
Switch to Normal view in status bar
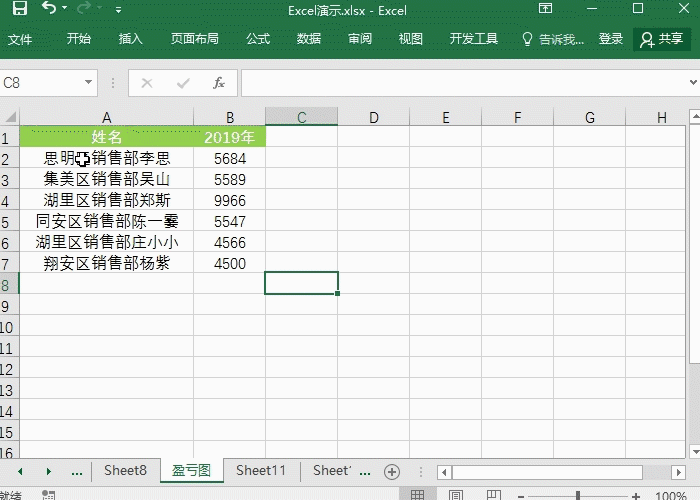(418, 495)
